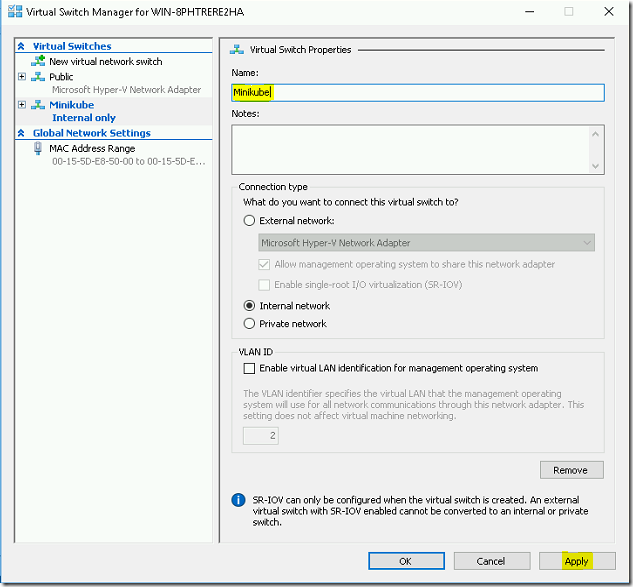Click inside the Notes text area
633x587 pixels.
coord(412,149)
